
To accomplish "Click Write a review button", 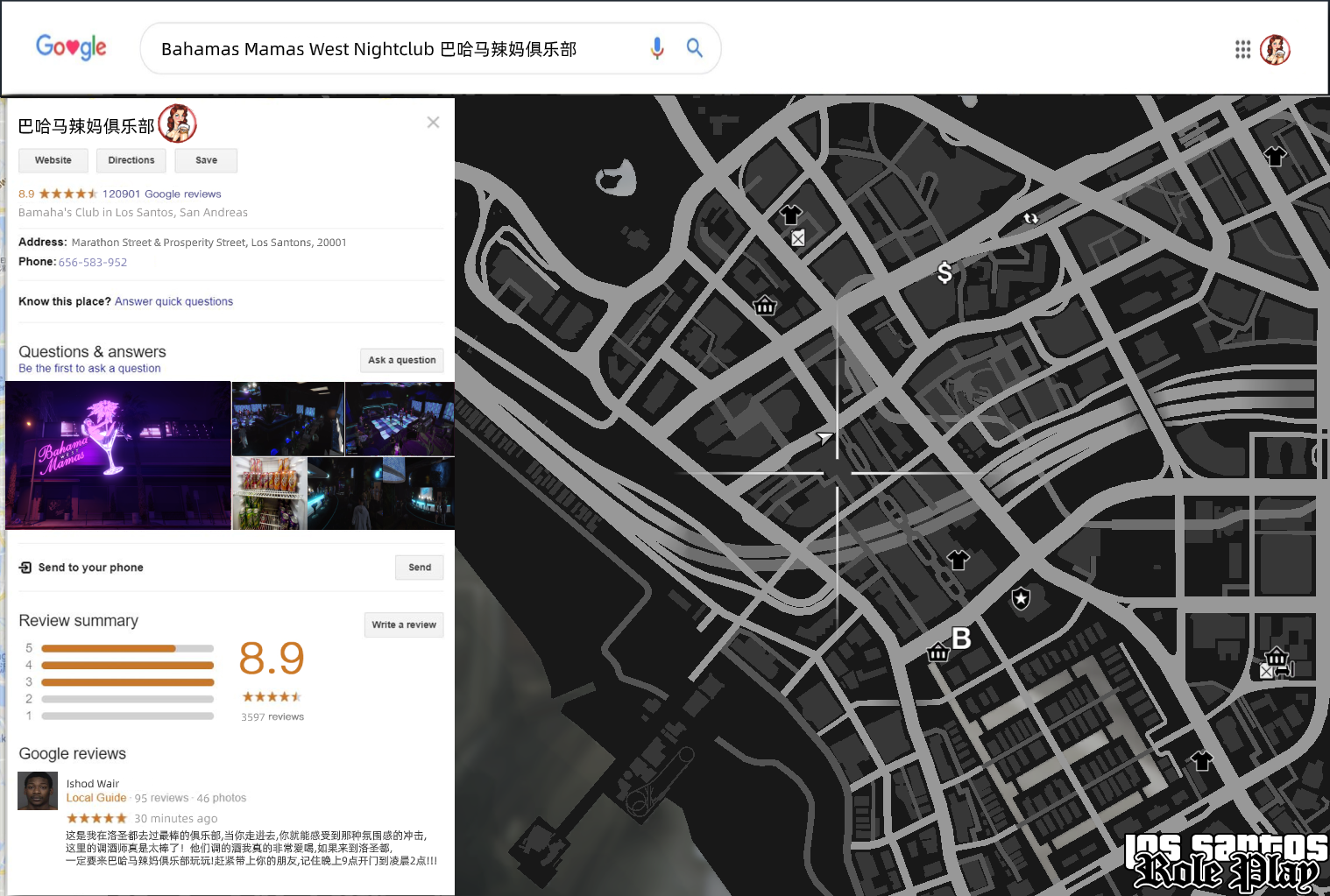I will click(x=404, y=624).
